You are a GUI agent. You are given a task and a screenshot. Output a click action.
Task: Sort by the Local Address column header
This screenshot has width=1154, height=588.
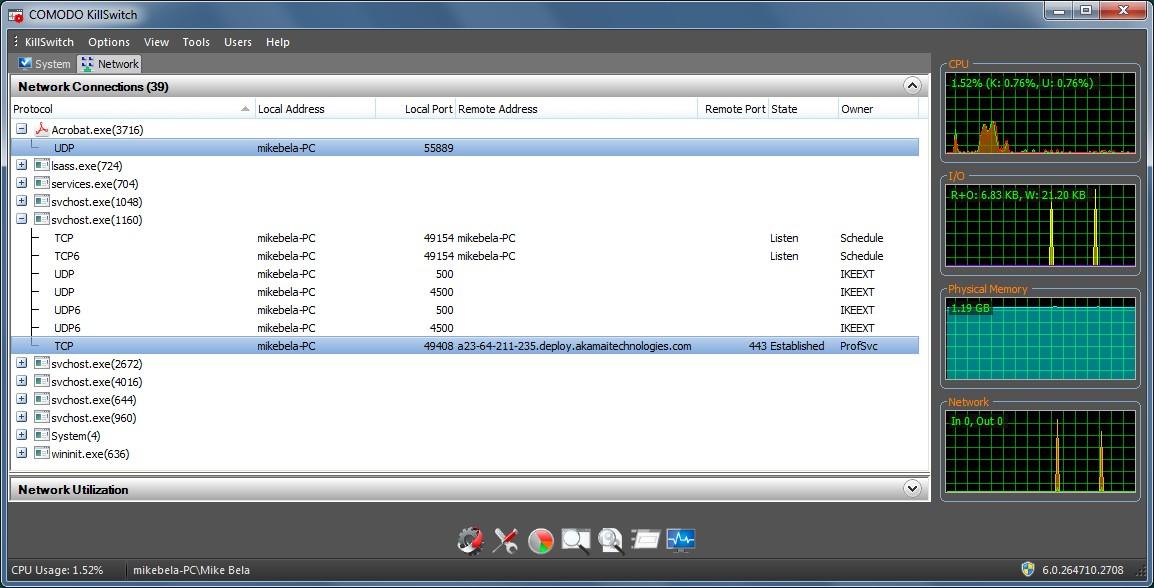click(315, 109)
